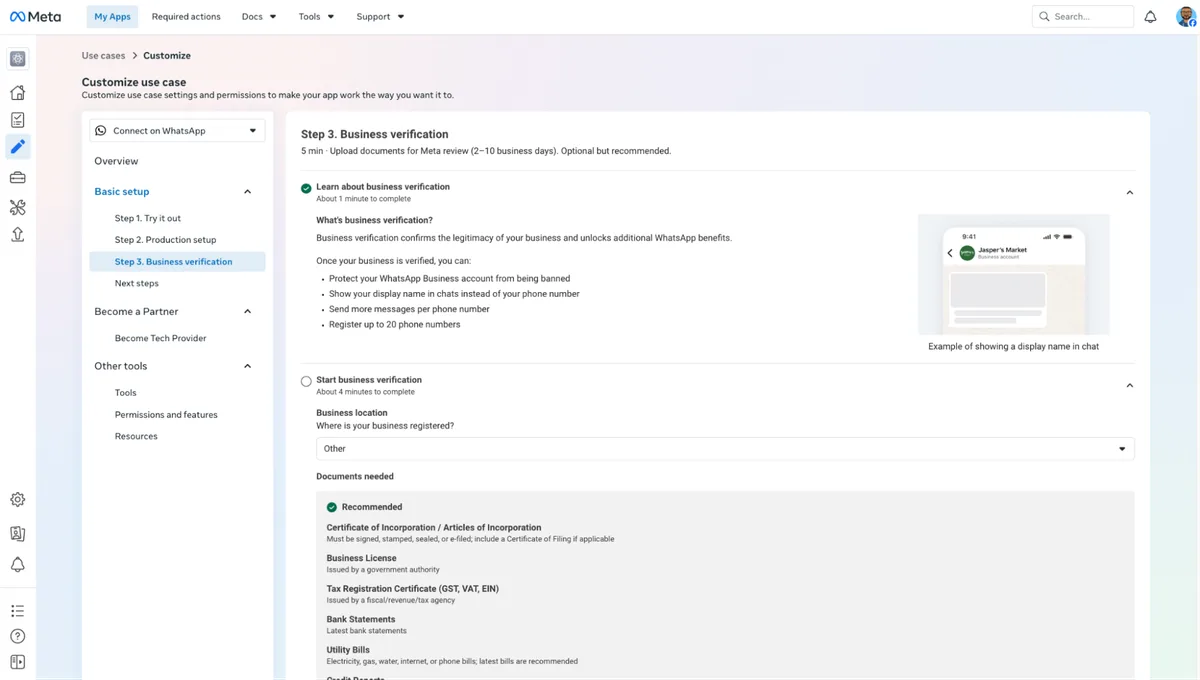The image size is (1200, 680).
Task: Open the profile avatar menu
Action: pyautogui.click(x=1186, y=17)
